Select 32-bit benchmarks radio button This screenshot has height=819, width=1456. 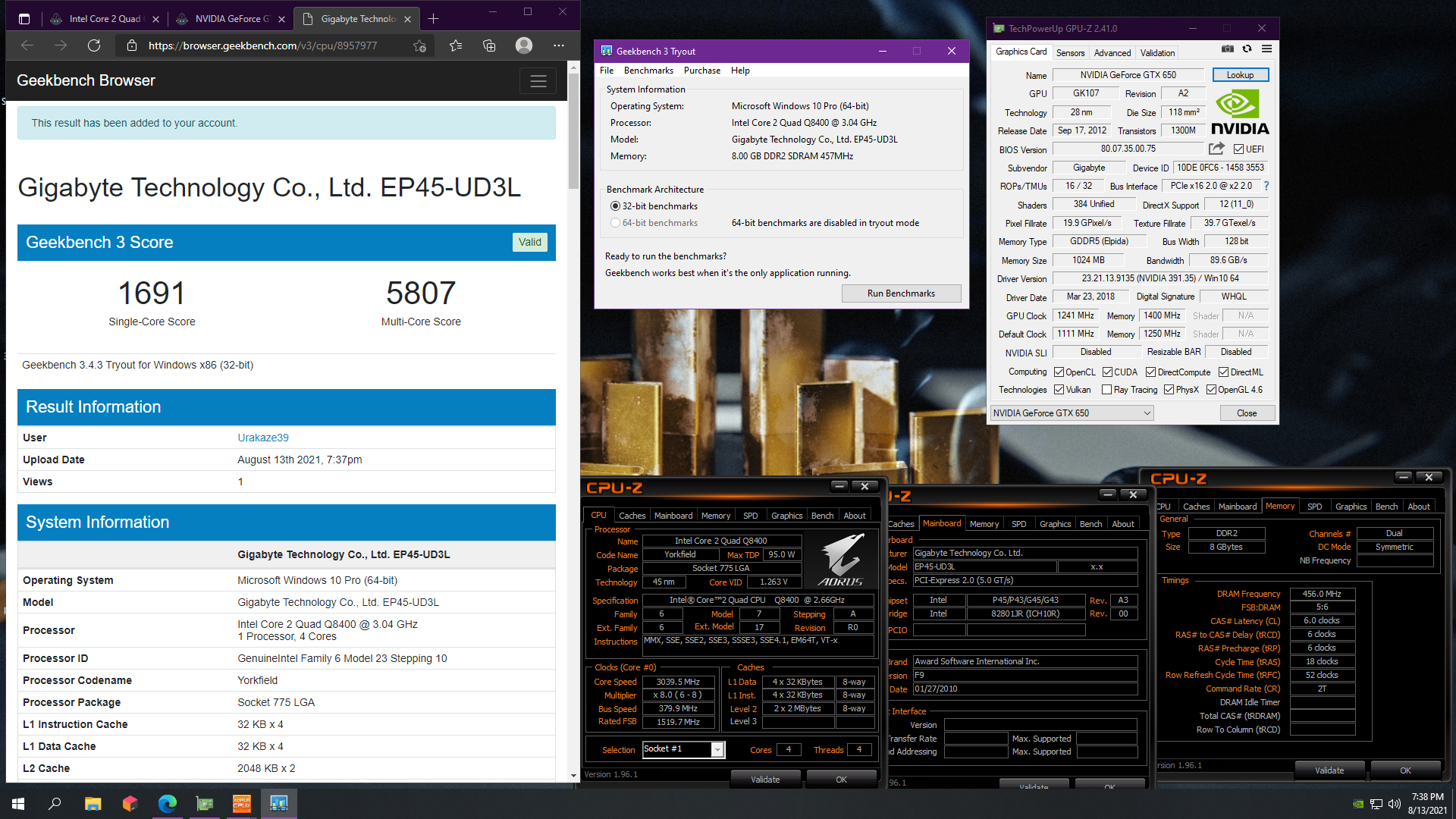615,206
